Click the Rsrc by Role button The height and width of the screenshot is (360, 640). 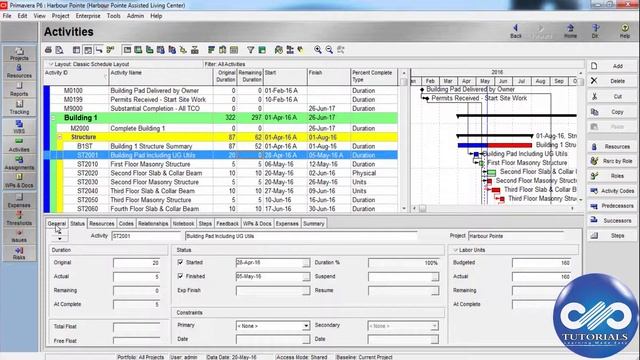click(x=612, y=161)
